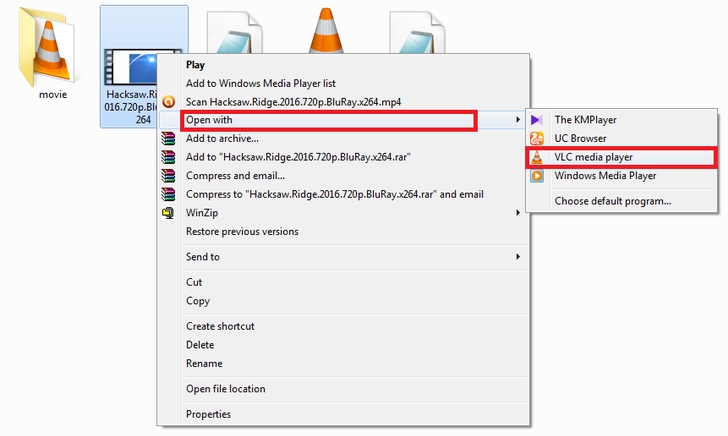Click the UC Browser icon in submenu

[x=537, y=138]
